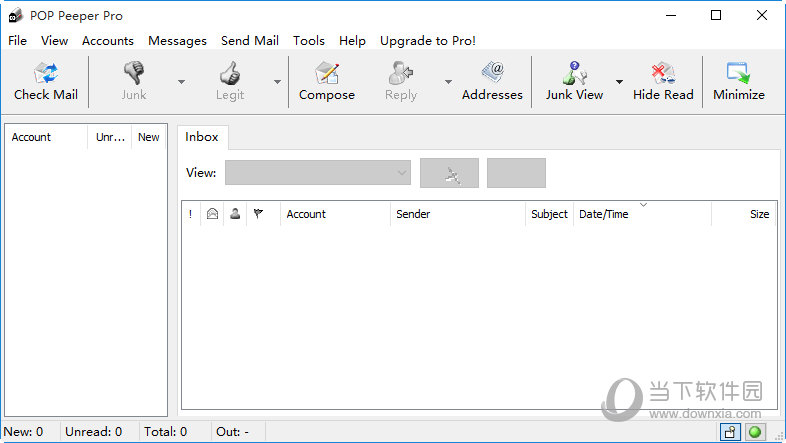This screenshot has width=786, height=443.
Task: Sort by contact person icon column
Action: (235, 214)
